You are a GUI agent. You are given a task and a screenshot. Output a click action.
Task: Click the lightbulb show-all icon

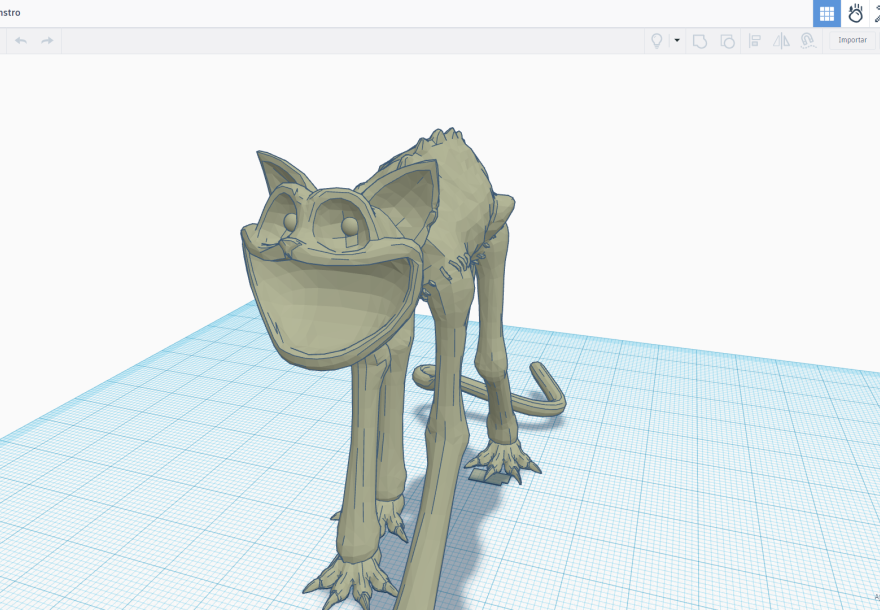[656, 40]
